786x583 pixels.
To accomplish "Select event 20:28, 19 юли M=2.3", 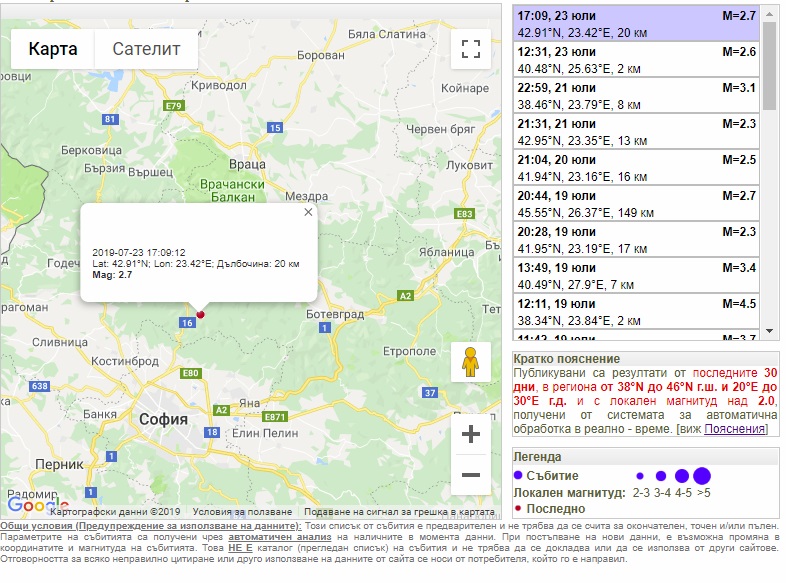I will tap(636, 240).
